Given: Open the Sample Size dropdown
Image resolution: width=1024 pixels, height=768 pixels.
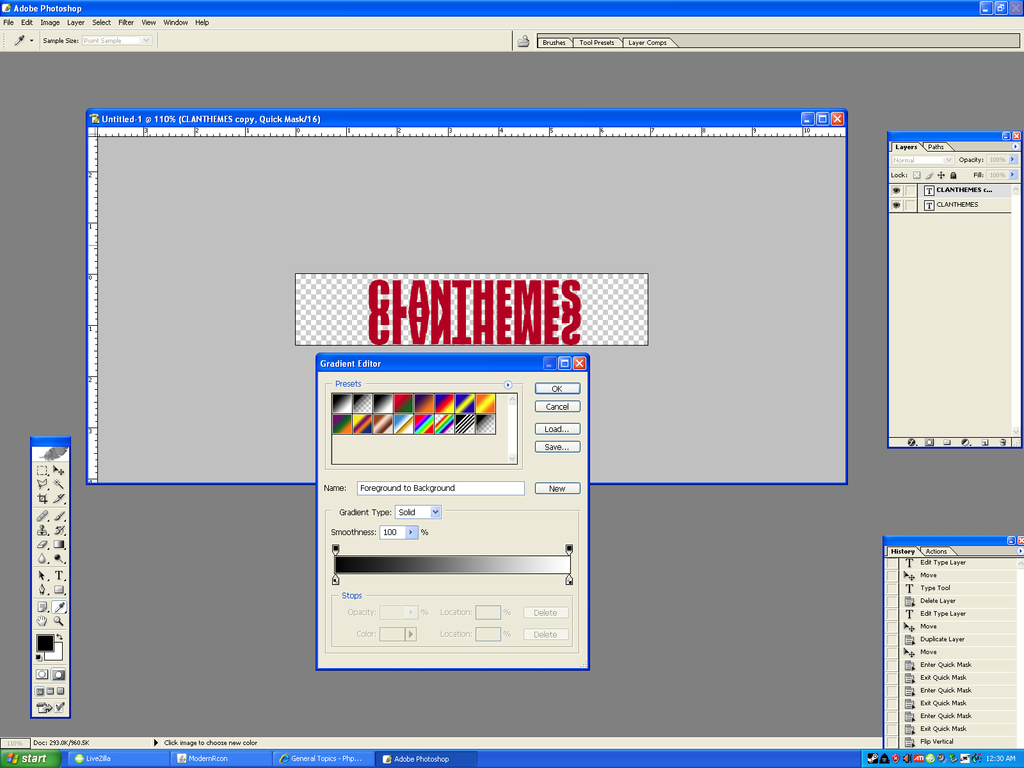Looking at the screenshot, I should point(118,40).
